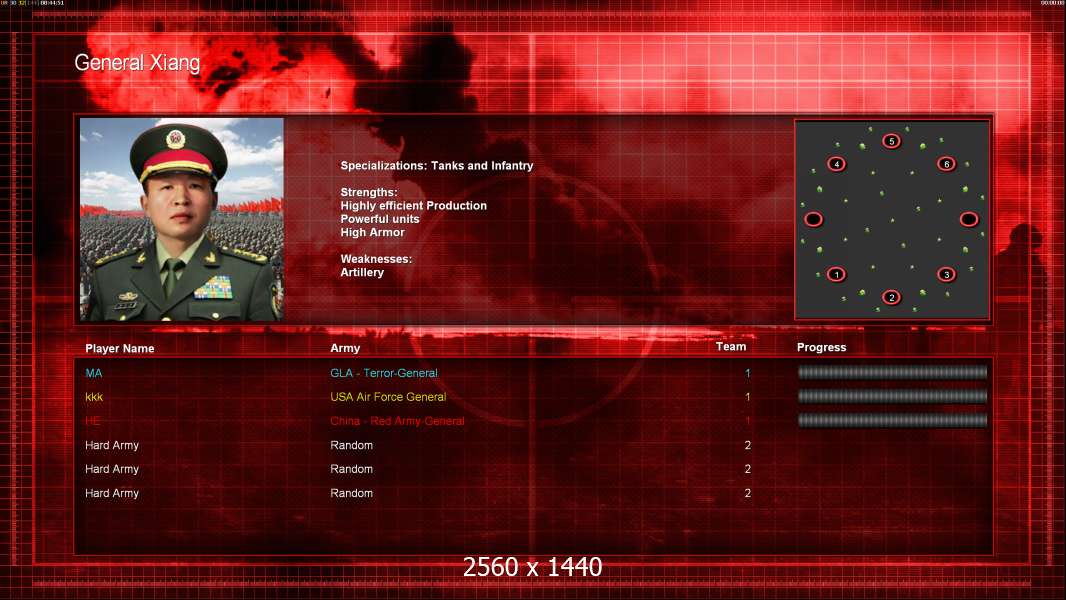
Task: Click the Army column header
Action: [x=345, y=348]
